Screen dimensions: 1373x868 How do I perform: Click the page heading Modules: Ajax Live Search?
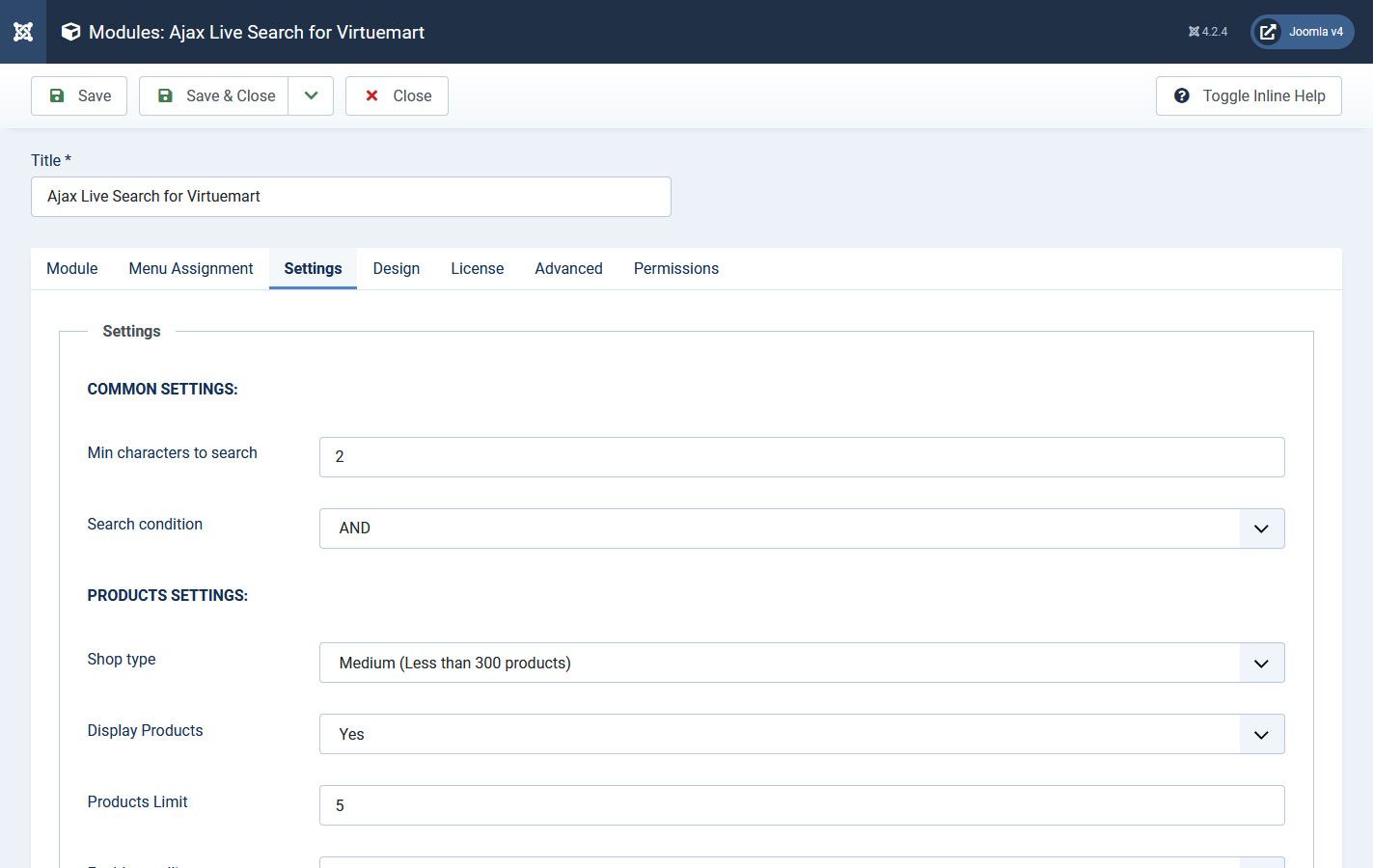click(257, 32)
